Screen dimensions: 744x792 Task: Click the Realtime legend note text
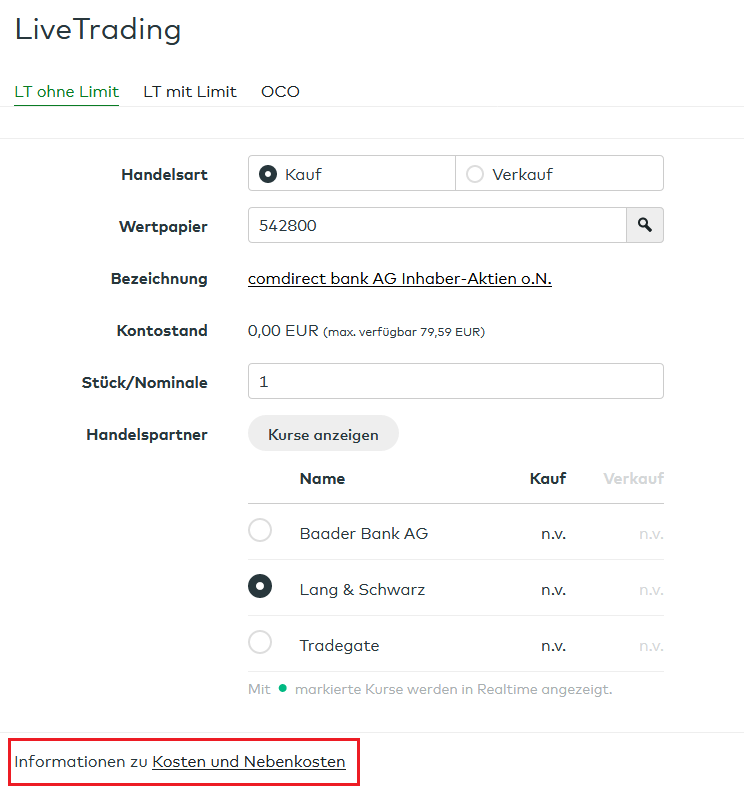(x=430, y=689)
